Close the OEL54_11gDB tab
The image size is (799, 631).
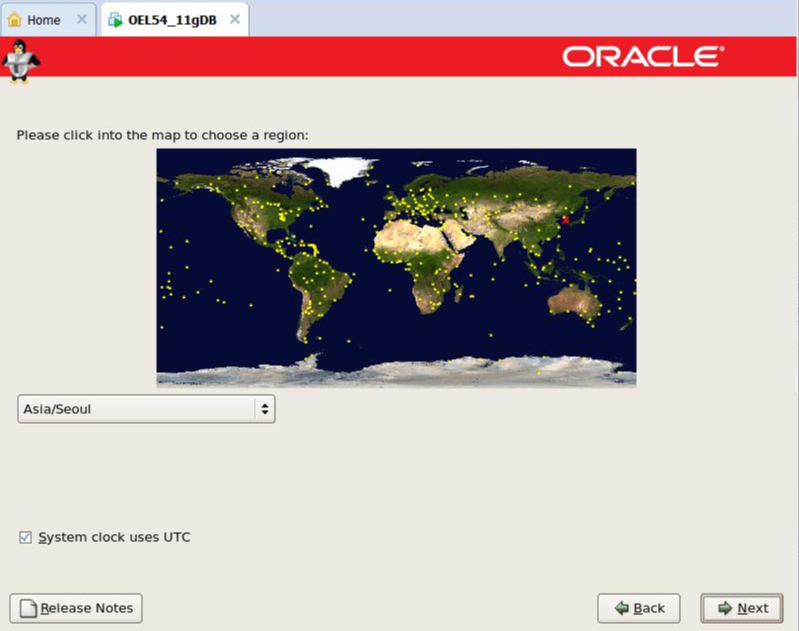[x=234, y=19]
